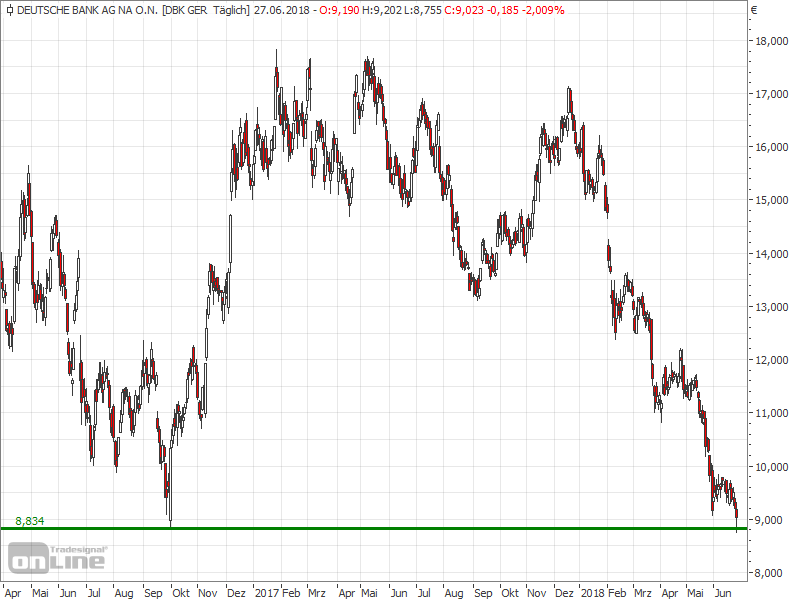The height and width of the screenshot is (600, 800).
Task: Select the green horizontal support line
Action: 400,528
